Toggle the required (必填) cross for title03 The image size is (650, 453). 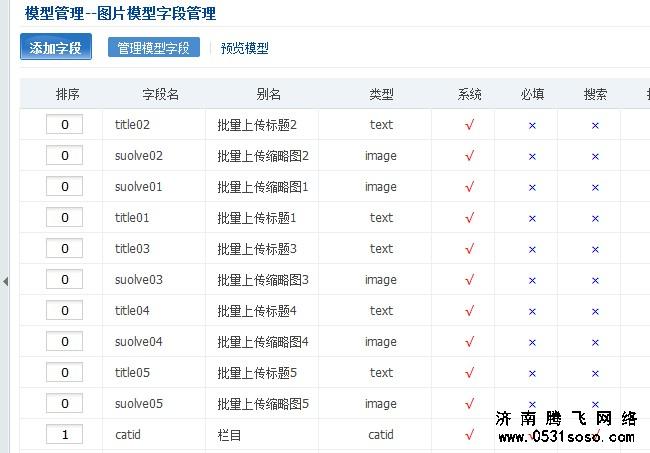pos(532,250)
